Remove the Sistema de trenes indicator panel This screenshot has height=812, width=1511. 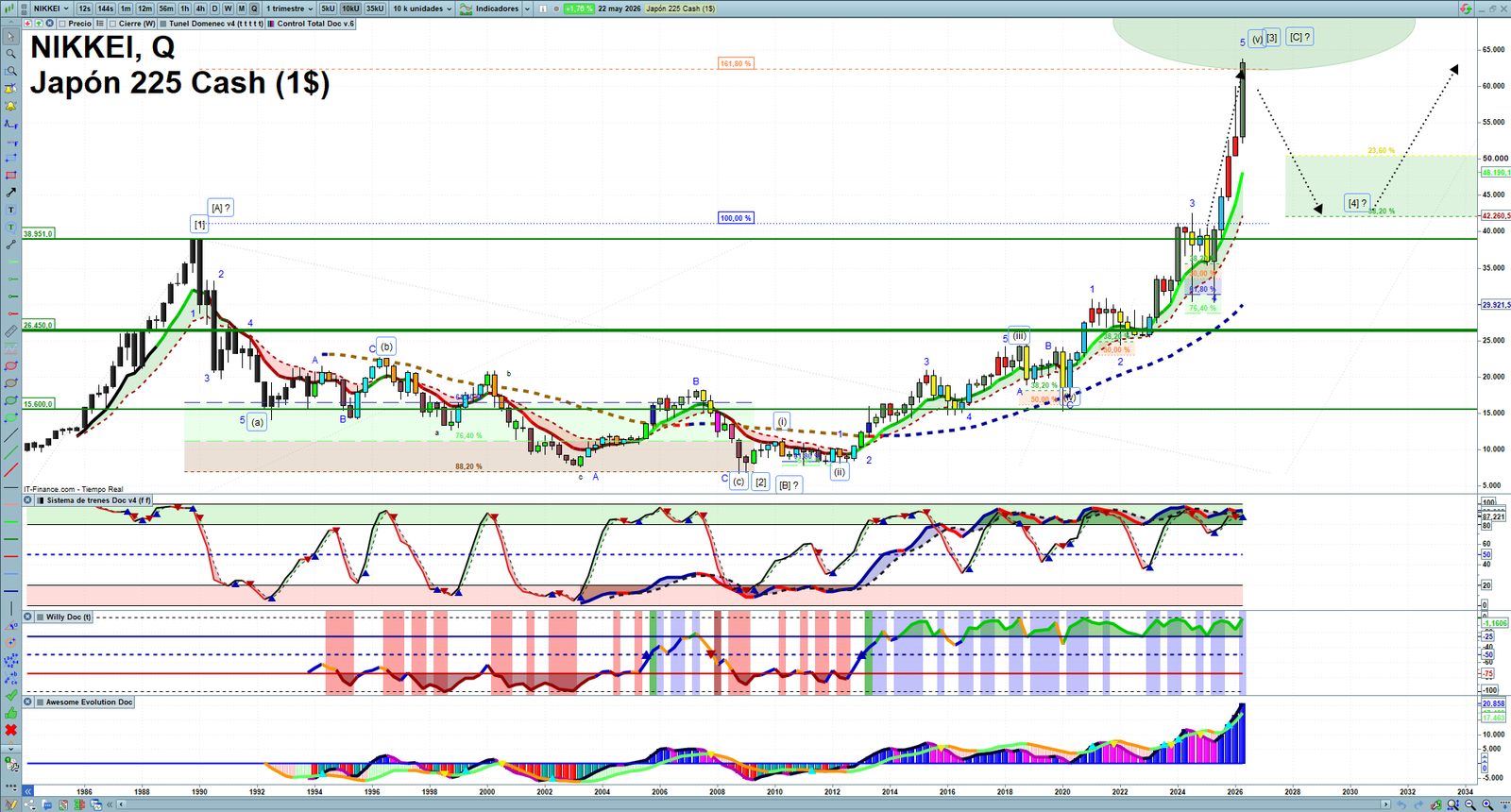point(28,500)
